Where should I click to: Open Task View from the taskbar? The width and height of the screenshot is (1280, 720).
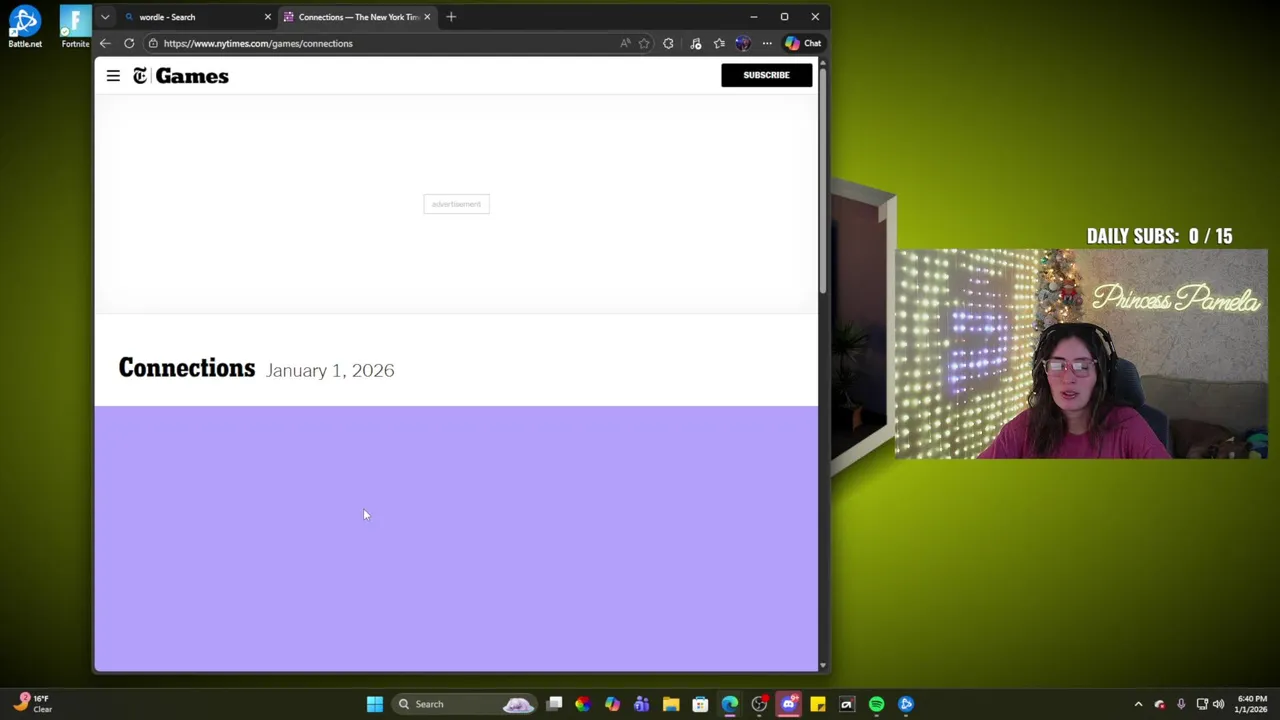554,704
